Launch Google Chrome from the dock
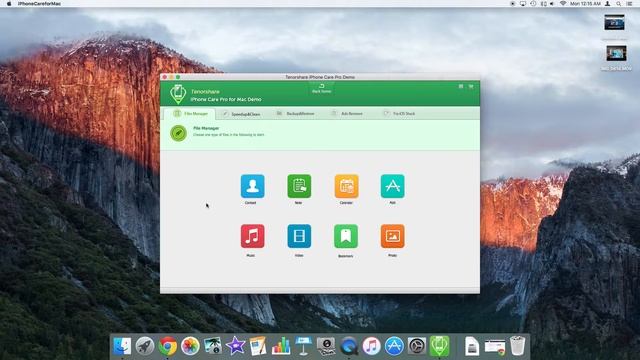 pyautogui.click(x=167, y=346)
